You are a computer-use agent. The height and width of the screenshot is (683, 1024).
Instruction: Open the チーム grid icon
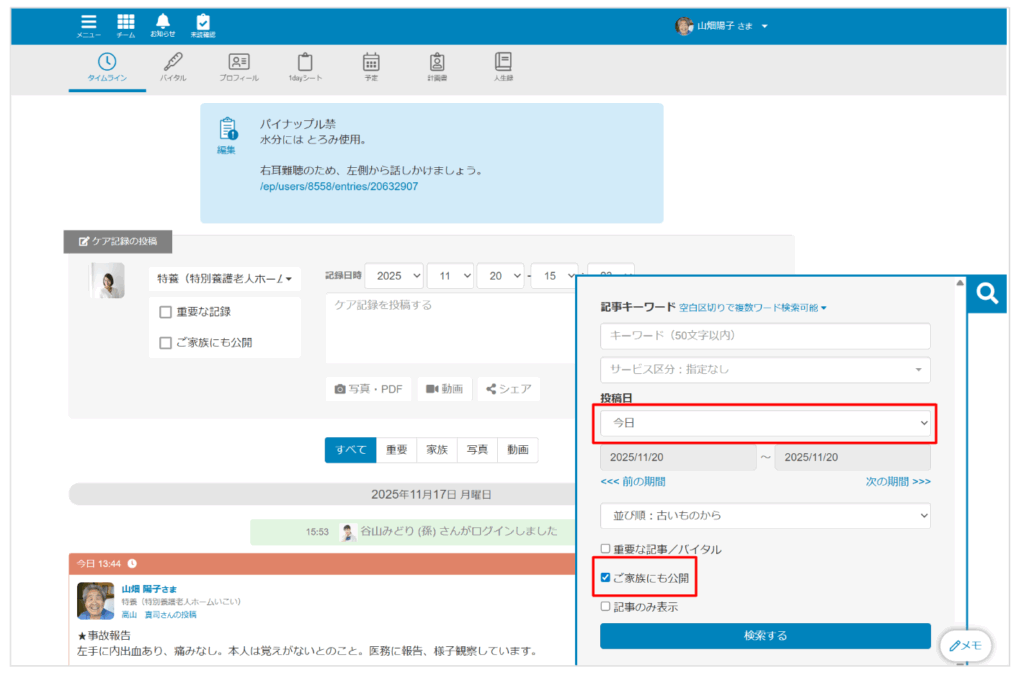(x=126, y=22)
